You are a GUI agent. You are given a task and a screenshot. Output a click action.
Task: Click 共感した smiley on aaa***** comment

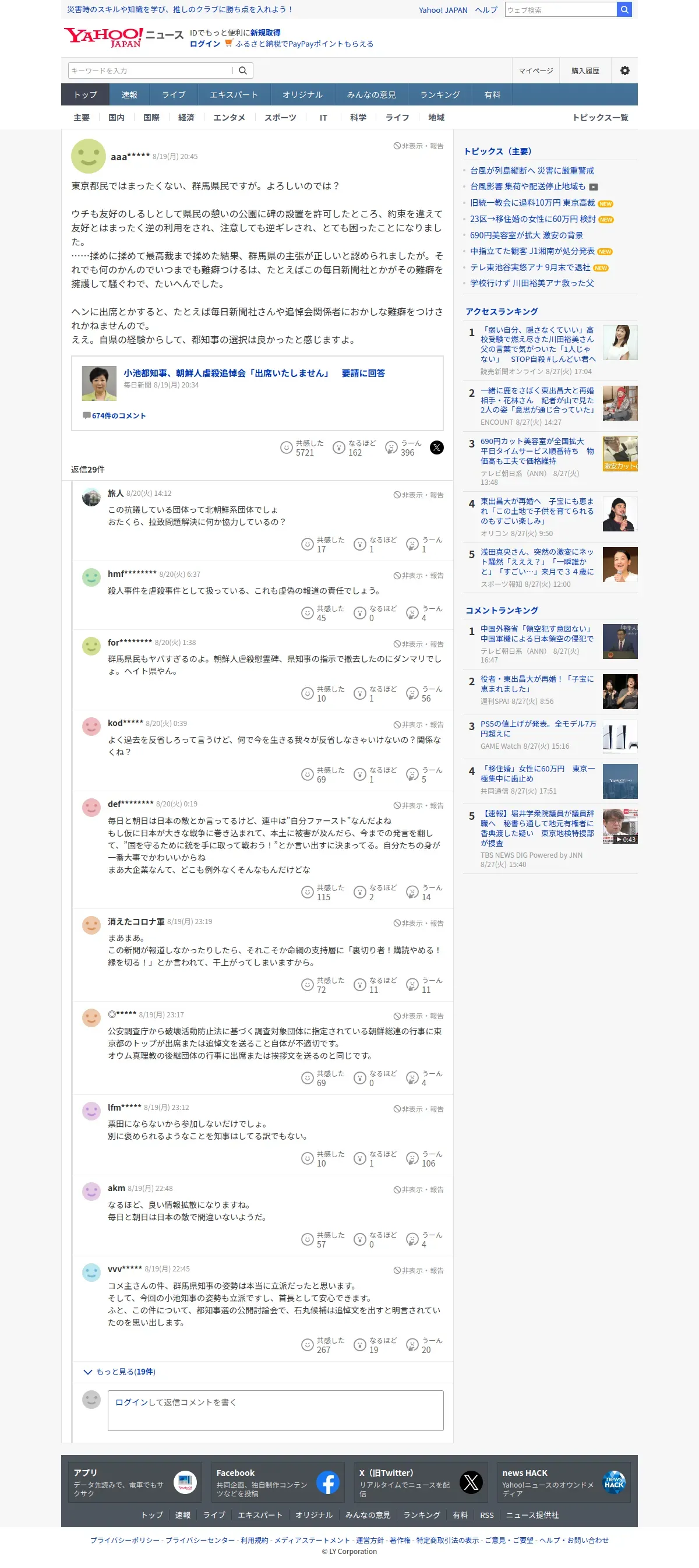pyautogui.click(x=286, y=448)
